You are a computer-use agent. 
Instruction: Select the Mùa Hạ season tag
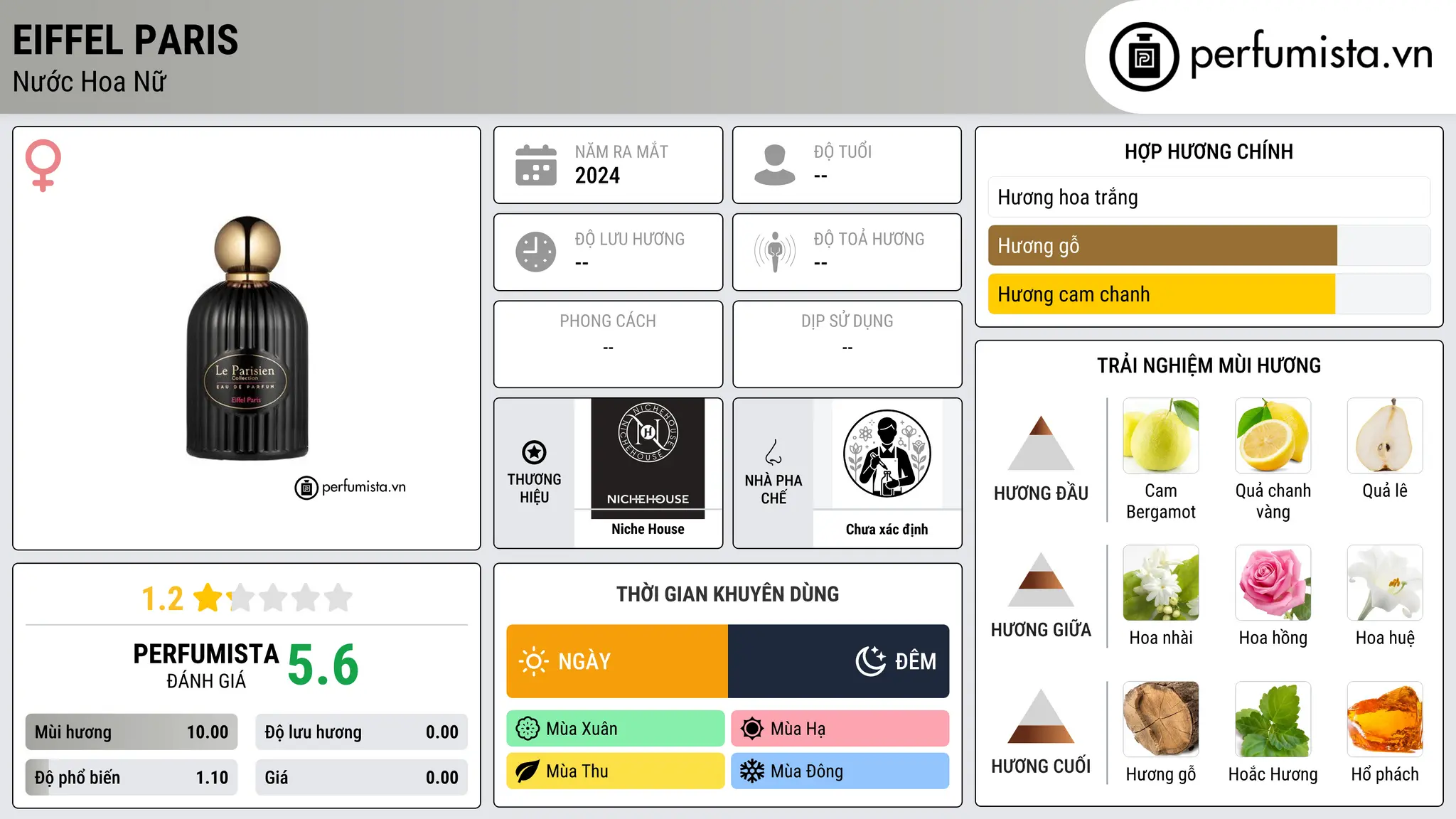pos(840,729)
